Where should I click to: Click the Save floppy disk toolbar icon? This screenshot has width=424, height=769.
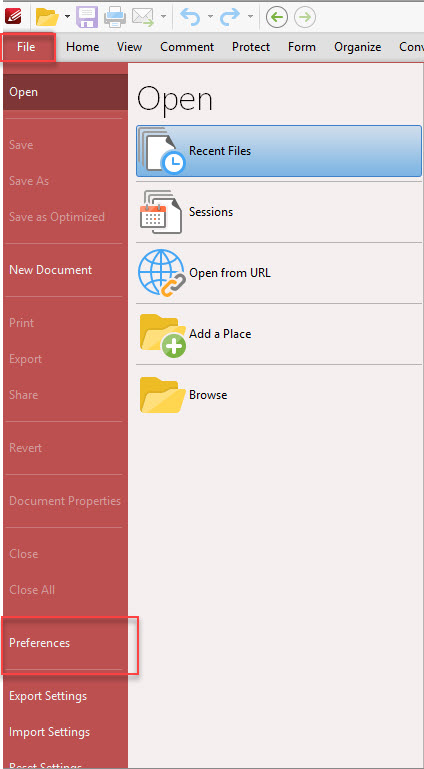(x=88, y=17)
